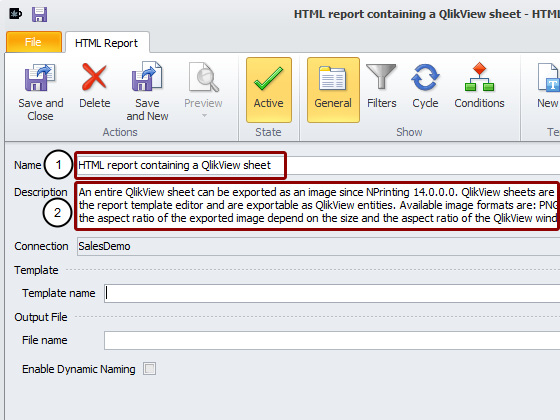Enable the Dynamic Naming checkbox
Screen dimensions: 560x420
149,369
